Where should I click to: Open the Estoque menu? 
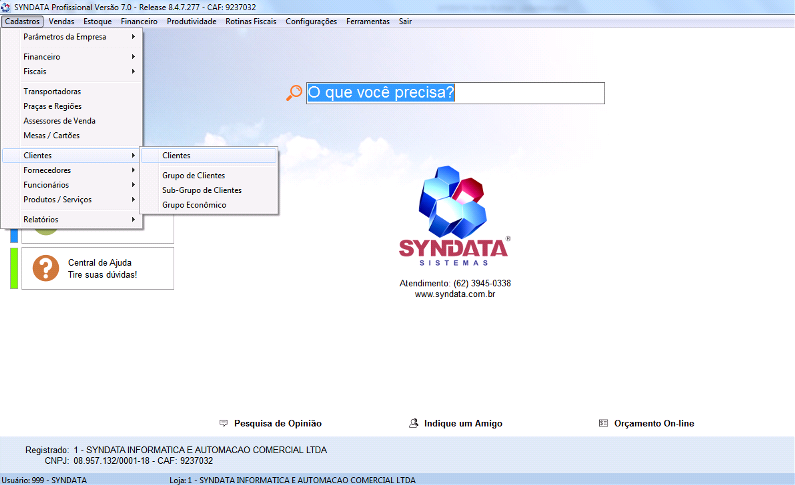click(97, 21)
